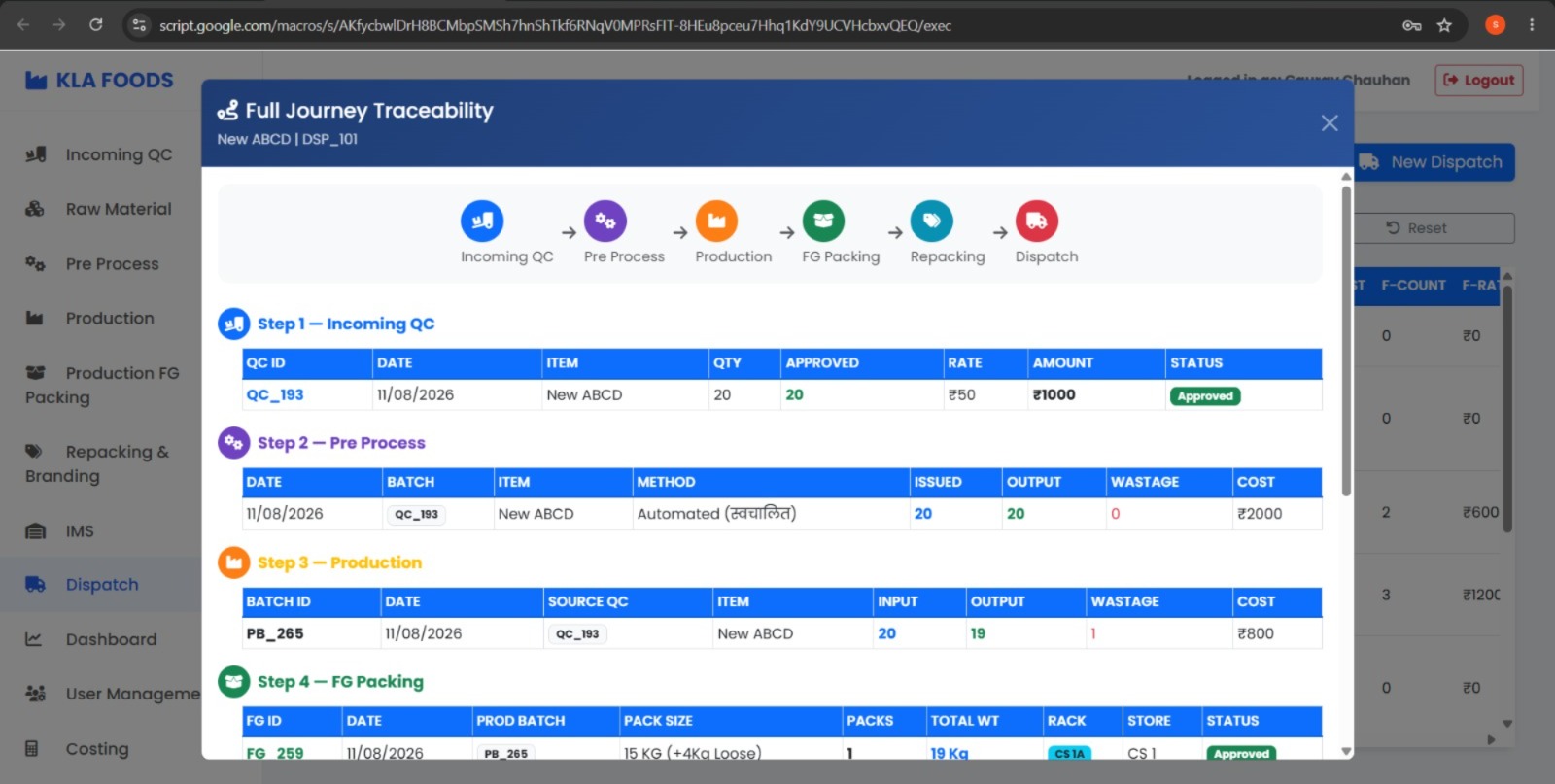1555x784 pixels.
Task: Click the QC_193 source badge in Production row
Action: tap(577, 634)
